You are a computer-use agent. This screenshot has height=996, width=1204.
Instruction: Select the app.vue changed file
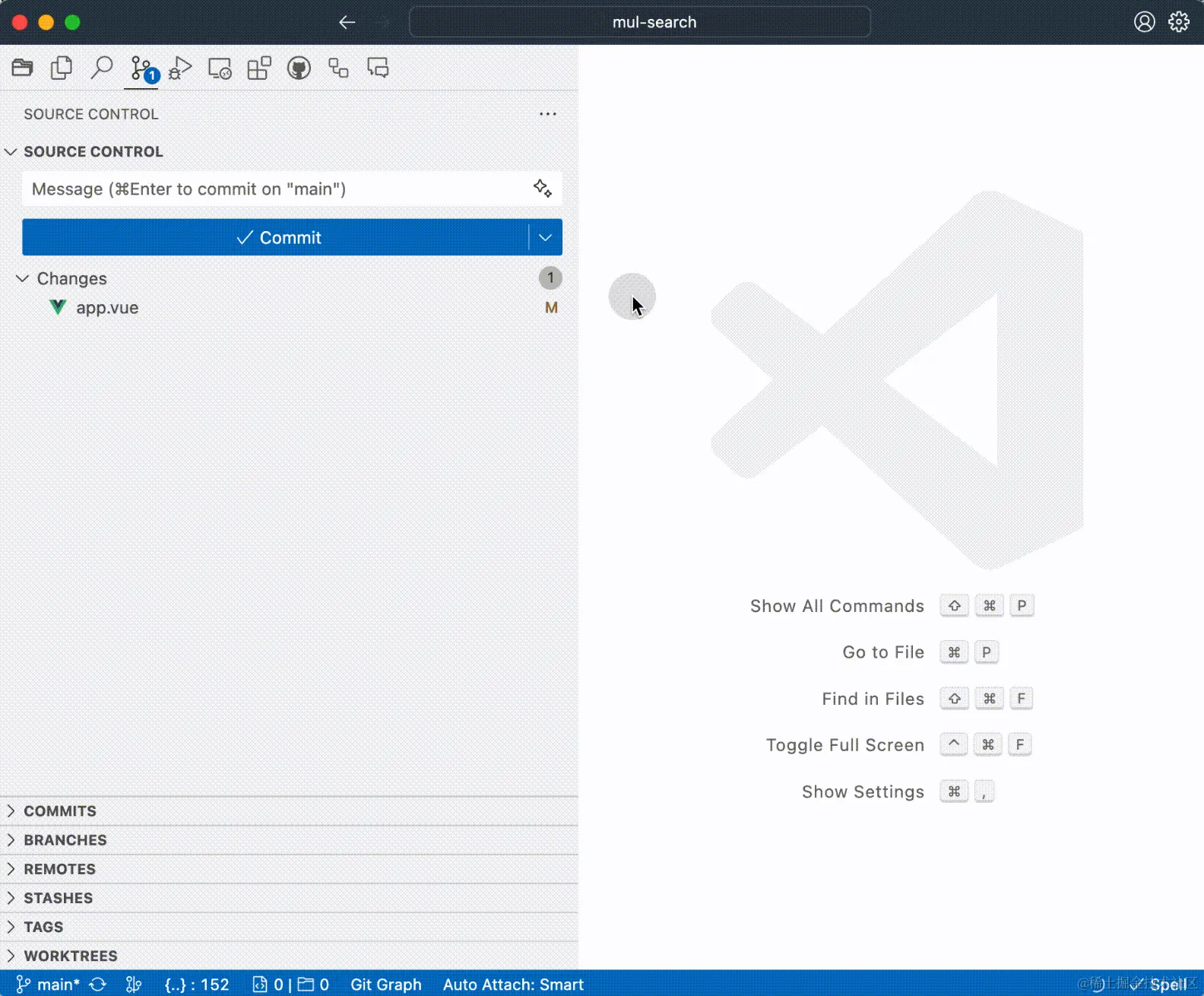289,308
